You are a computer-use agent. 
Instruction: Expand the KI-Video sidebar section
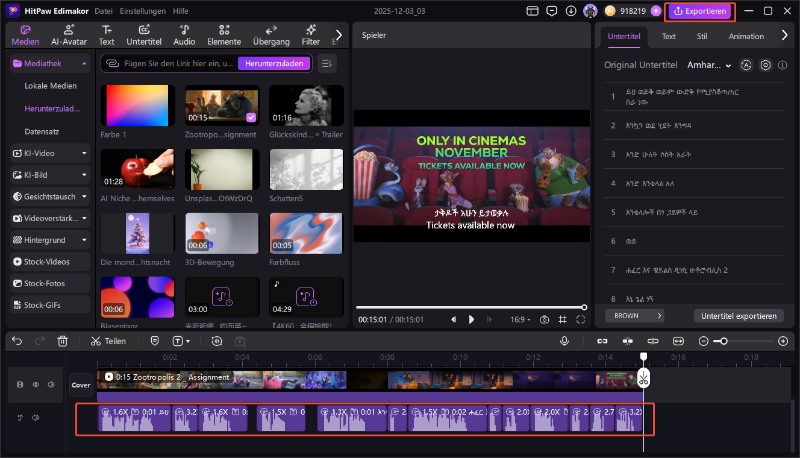(x=84, y=154)
